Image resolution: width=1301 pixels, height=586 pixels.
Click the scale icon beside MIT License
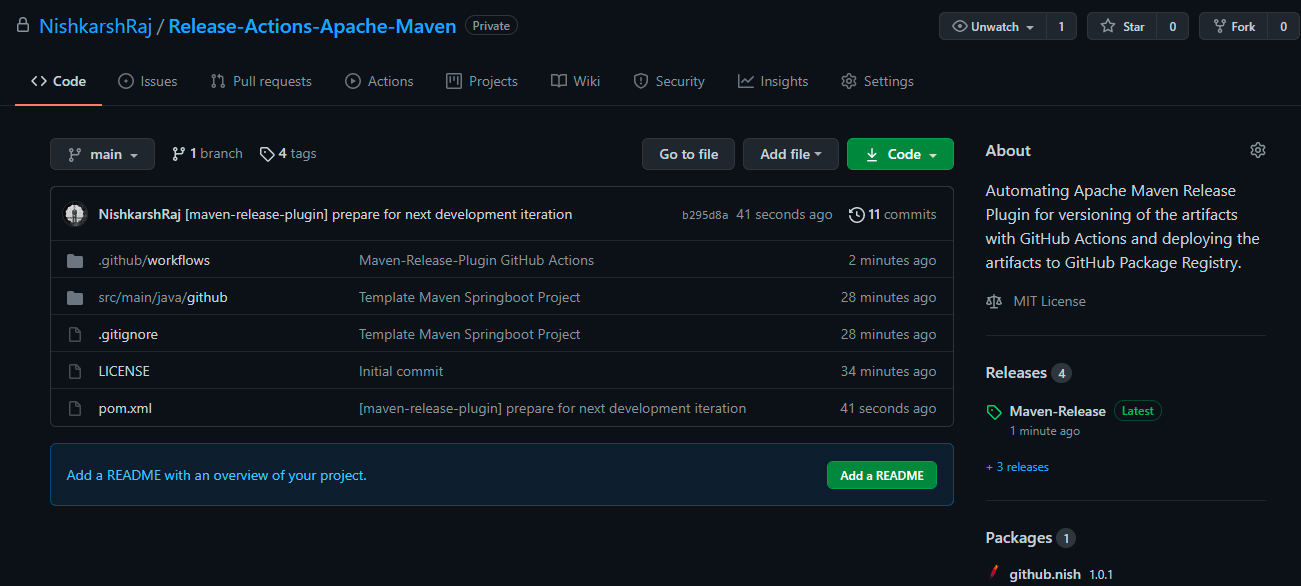992,300
